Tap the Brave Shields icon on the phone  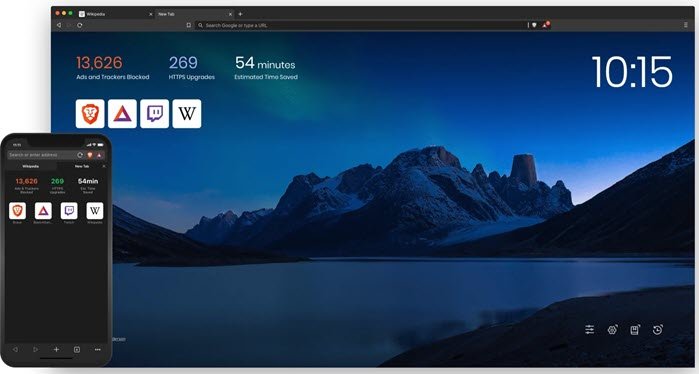coord(90,155)
